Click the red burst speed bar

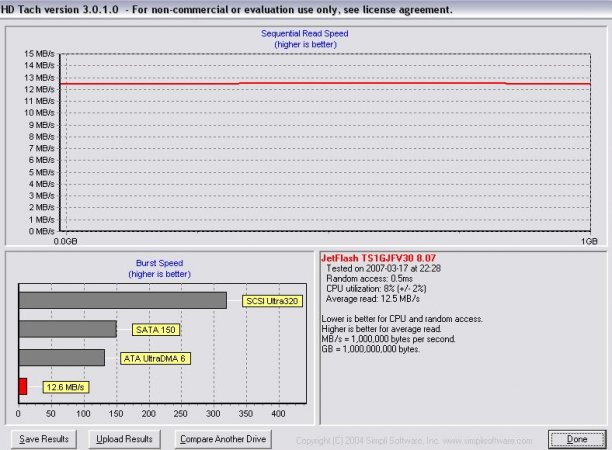pos(23,386)
